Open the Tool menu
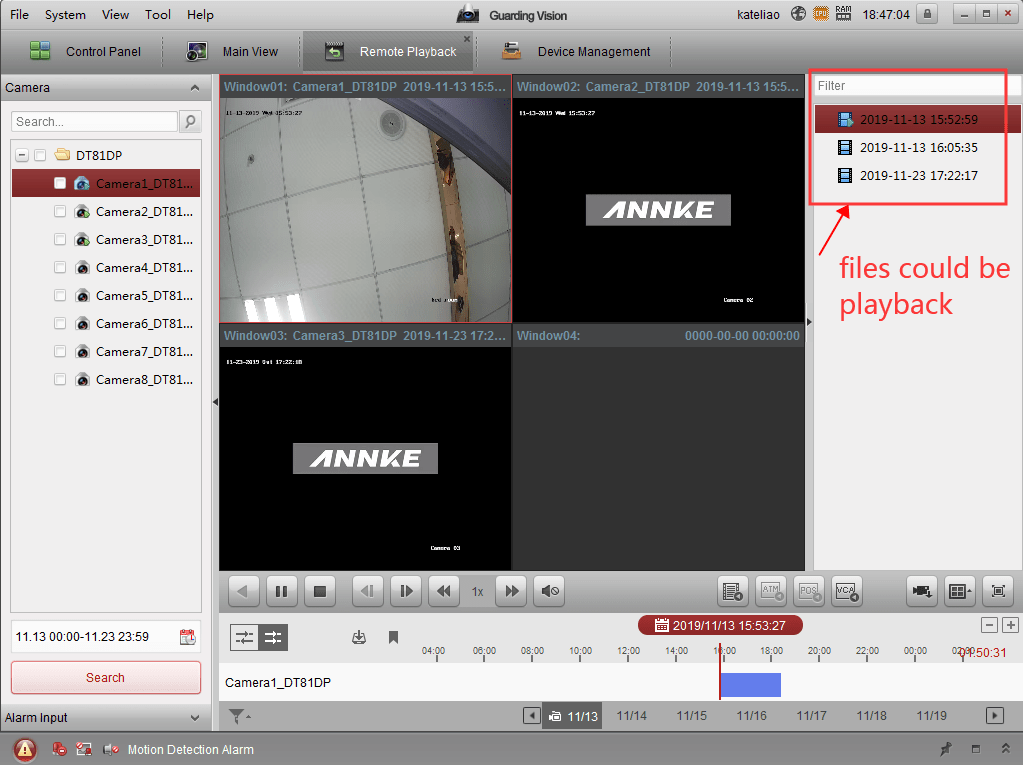This screenshot has height=765, width=1023. click(157, 15)
